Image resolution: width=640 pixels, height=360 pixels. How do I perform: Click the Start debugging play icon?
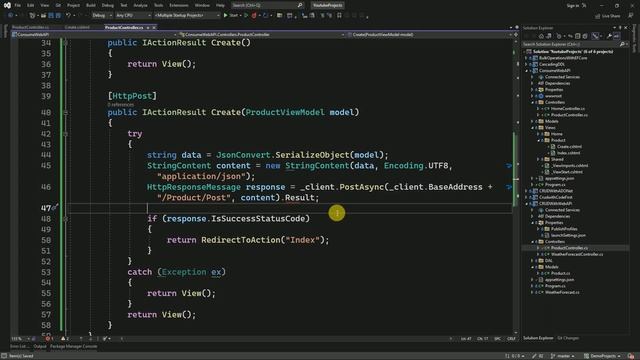[225, 16]
